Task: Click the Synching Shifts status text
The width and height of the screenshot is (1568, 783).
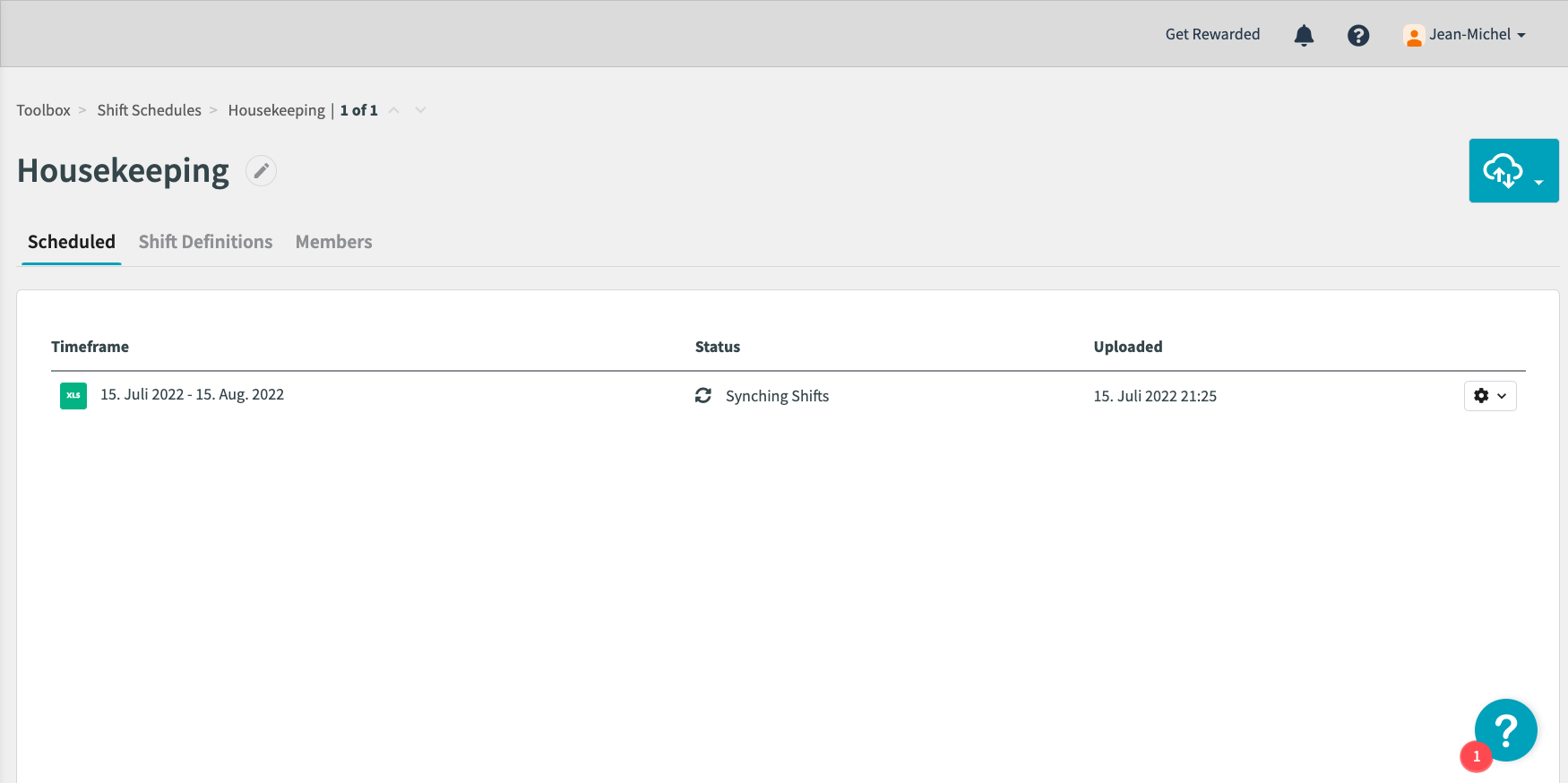Action: point(777,396)
